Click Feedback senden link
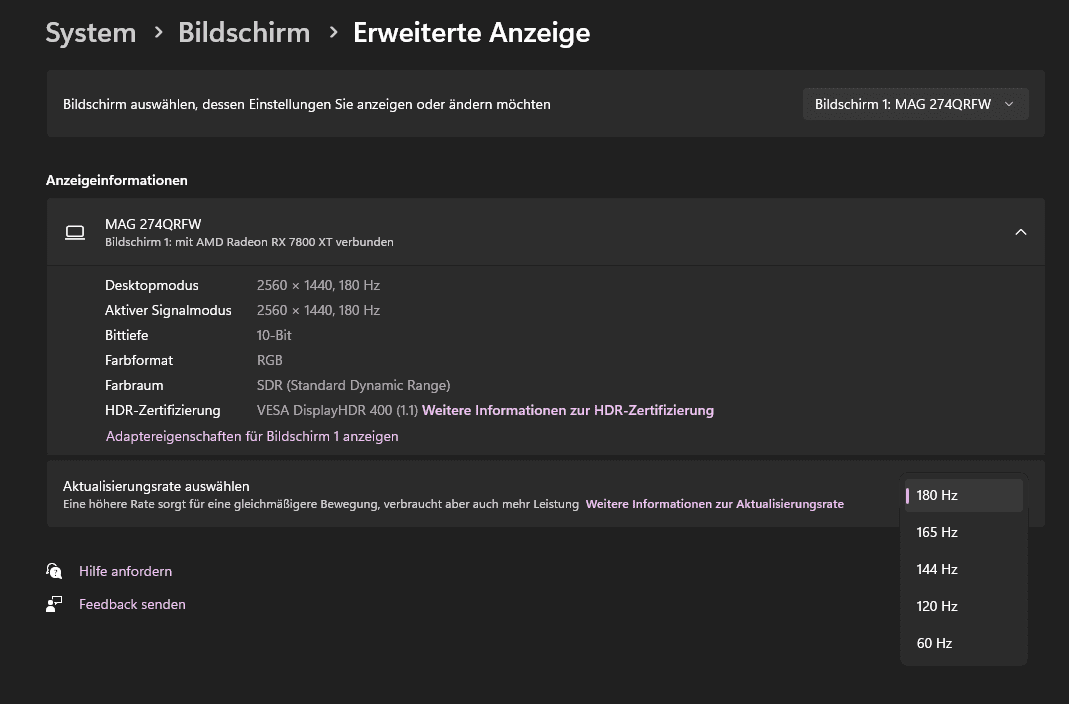This screenshot has height=704, width=1069. pyautogui.click(x=132, y=604)
